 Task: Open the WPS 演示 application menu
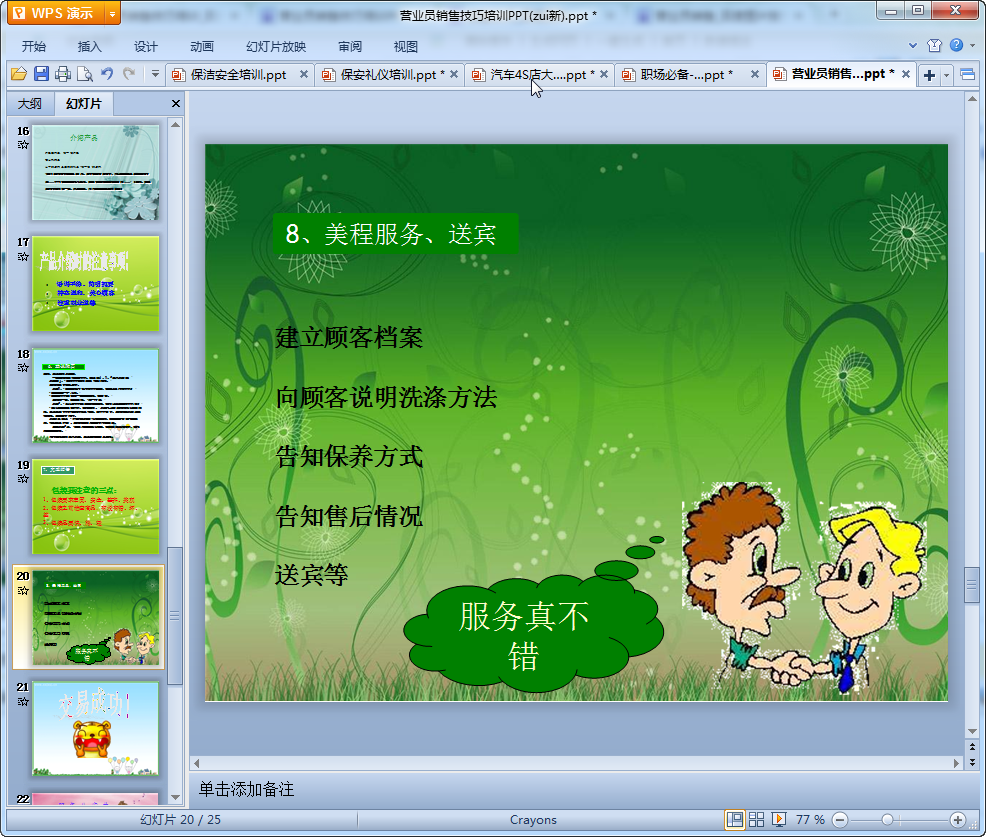click(x=55, y=13)
